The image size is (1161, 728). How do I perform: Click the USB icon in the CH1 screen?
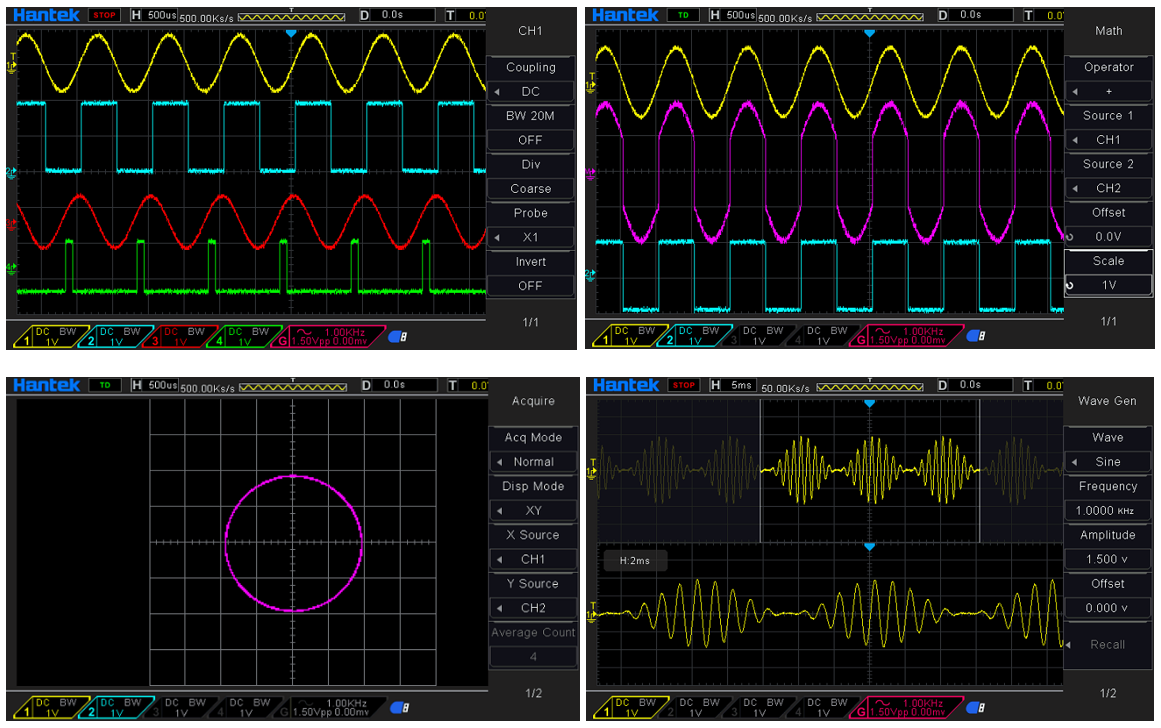pyautogui.click(x=398, y=336)
